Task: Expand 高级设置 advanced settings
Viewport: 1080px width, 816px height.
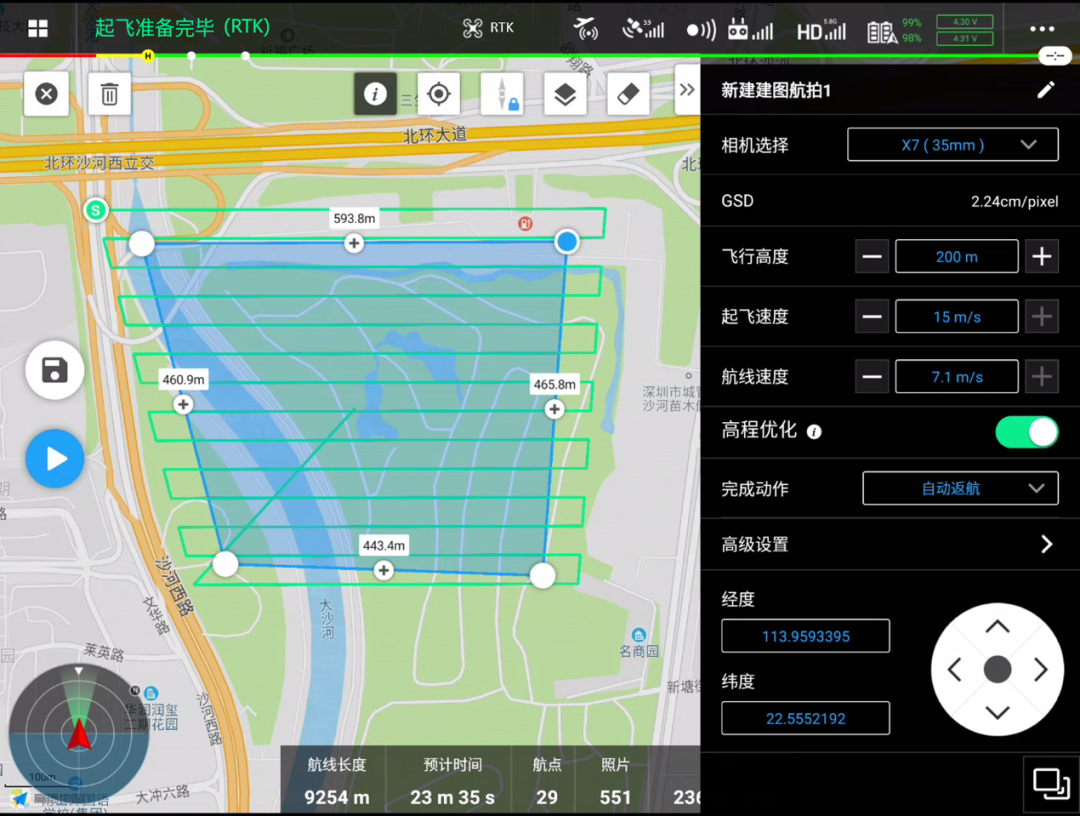Action: (1046, 544)
